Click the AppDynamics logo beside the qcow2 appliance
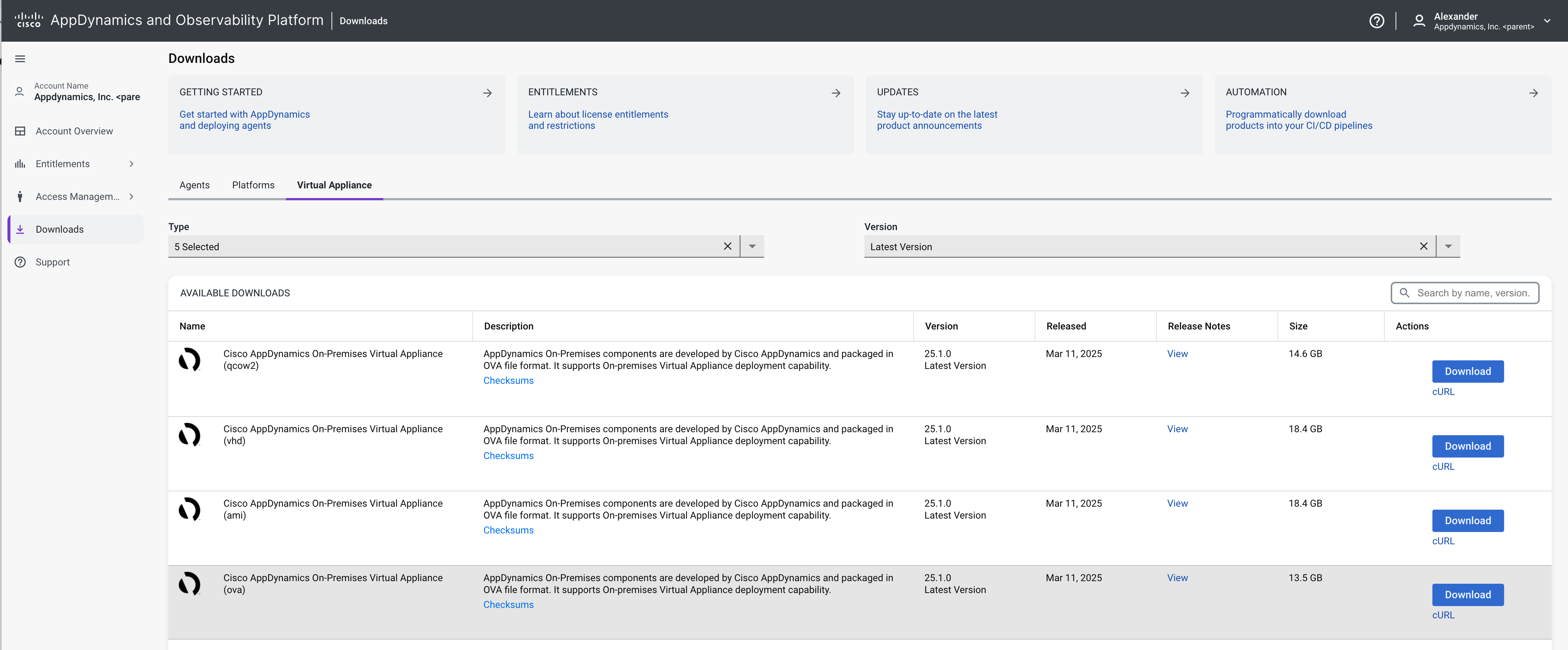 pos(189,360)
